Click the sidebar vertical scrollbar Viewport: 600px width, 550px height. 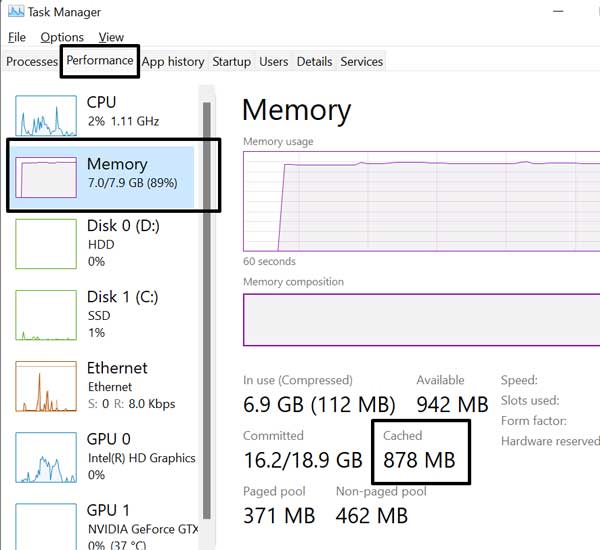pos(207,300)
